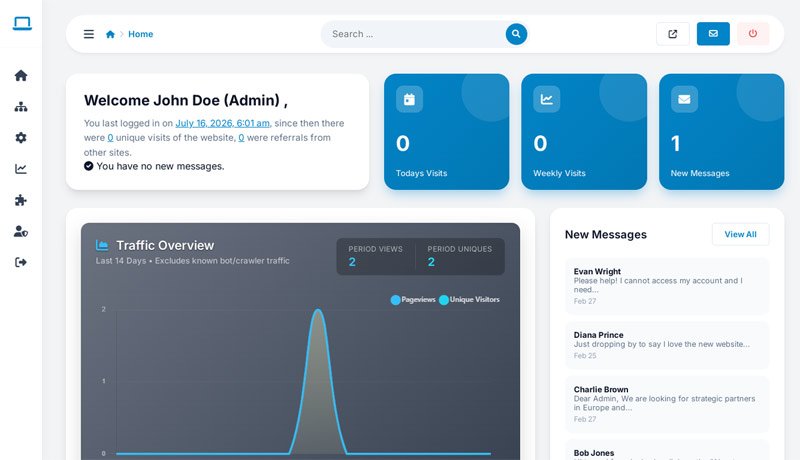The image size is (800, 460).
Task: Open the hamburger menu toggle
Action: pyautogui.click(x=89, y=34)
